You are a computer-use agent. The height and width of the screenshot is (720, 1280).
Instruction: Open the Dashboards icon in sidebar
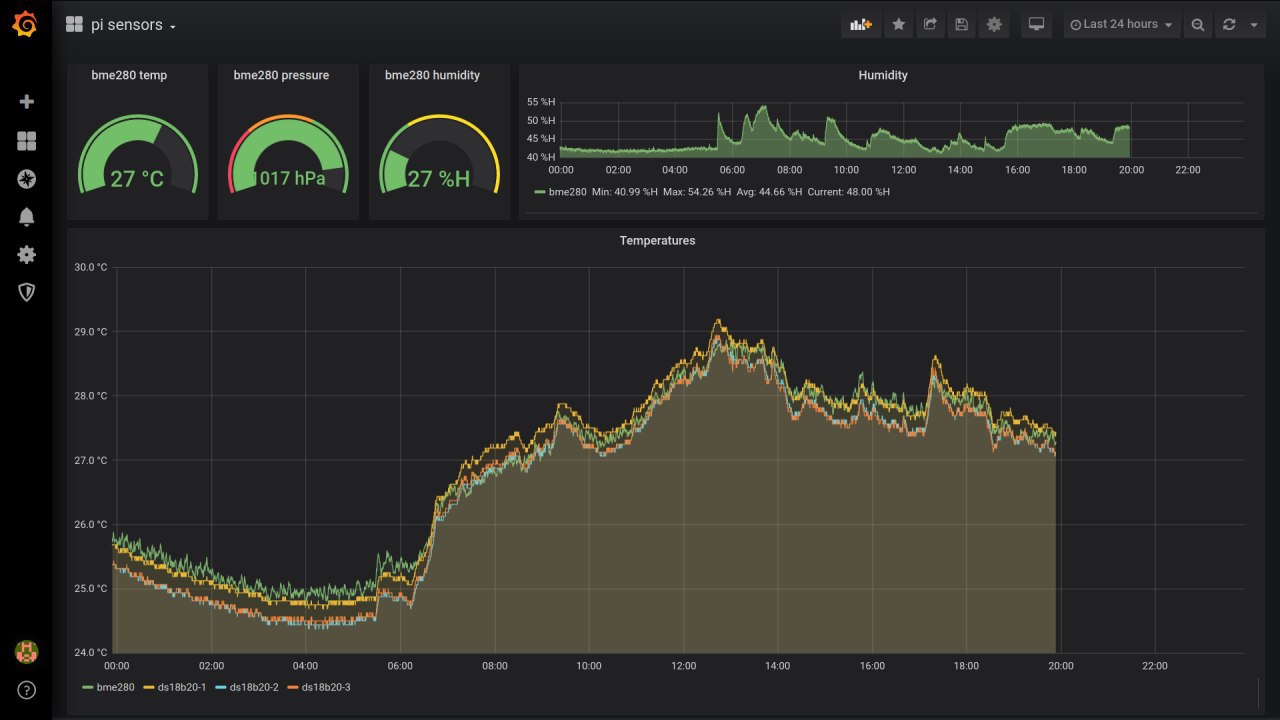tap(27, 141)
